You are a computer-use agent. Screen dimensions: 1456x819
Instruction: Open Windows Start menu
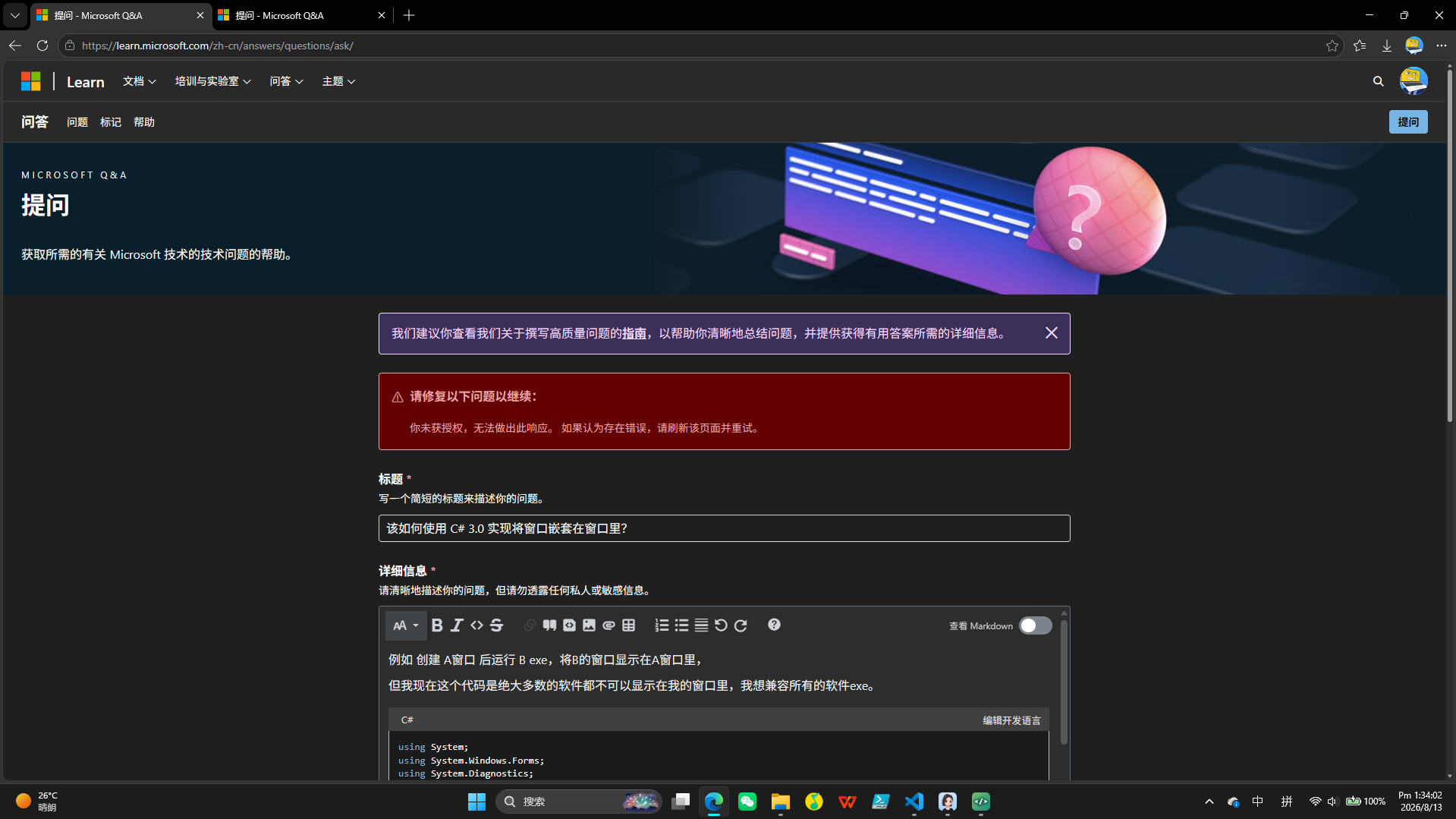476,802
